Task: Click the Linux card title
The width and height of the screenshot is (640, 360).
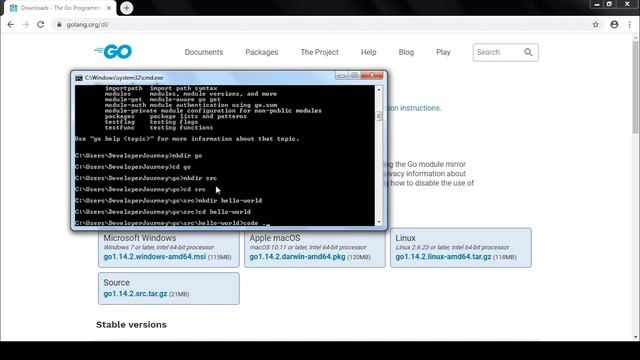Action: (405, 238)
